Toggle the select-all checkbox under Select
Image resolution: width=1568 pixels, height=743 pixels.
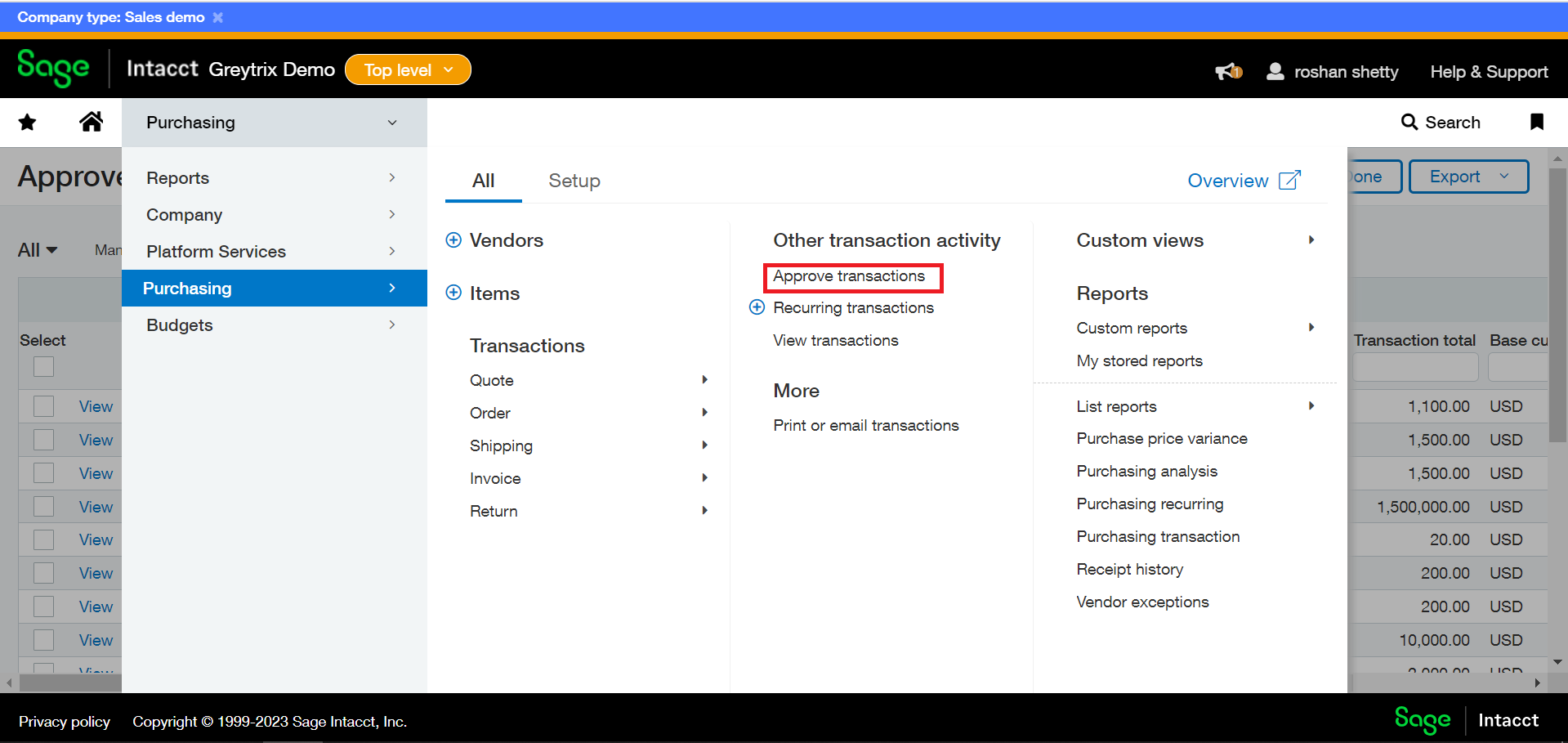(44, 366)
